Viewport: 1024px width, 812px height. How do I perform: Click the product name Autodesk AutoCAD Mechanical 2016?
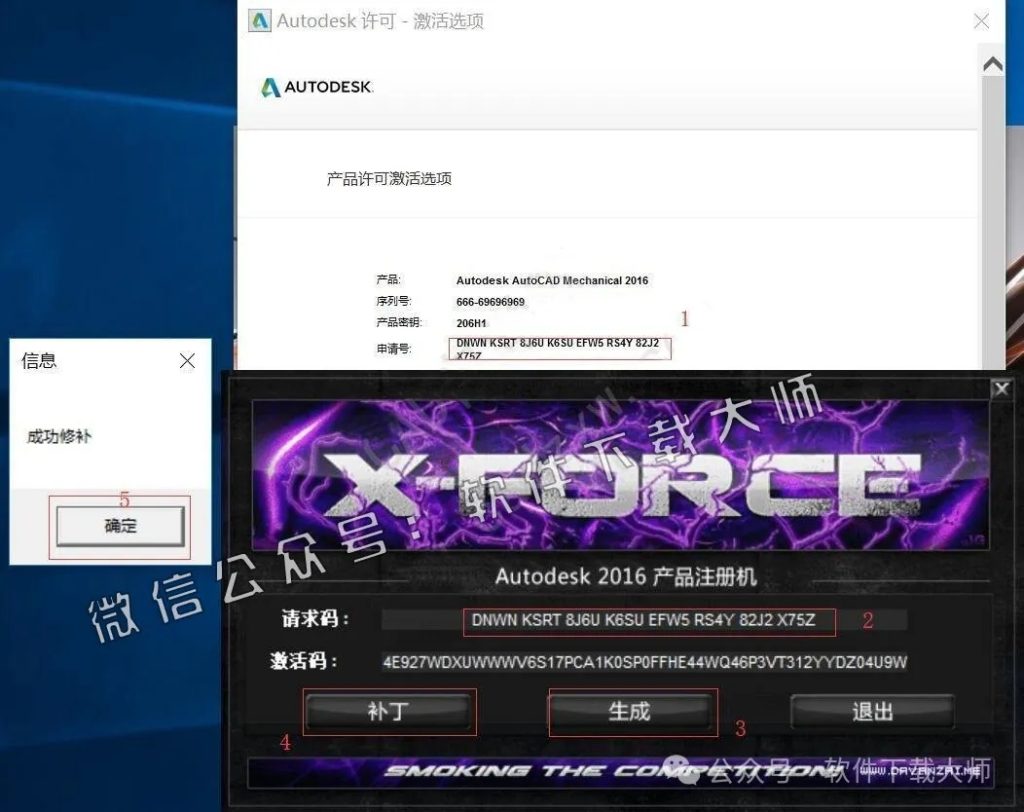[553, 280]
